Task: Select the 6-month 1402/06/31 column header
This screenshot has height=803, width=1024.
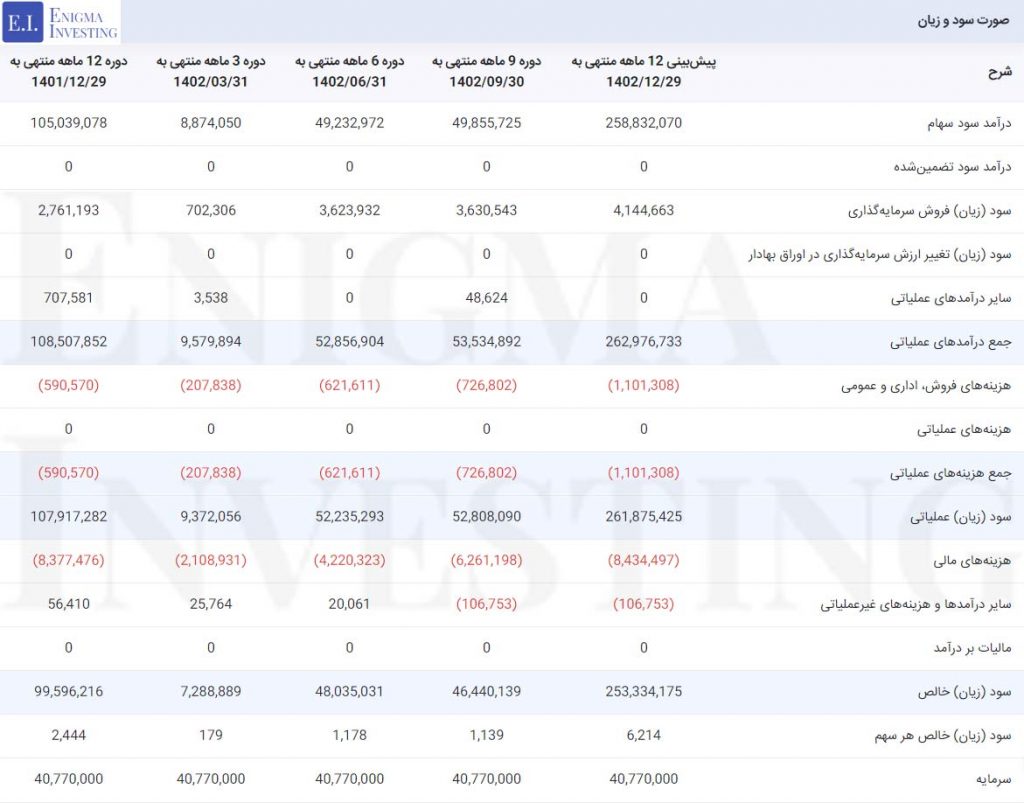Action: pos(349,71)
